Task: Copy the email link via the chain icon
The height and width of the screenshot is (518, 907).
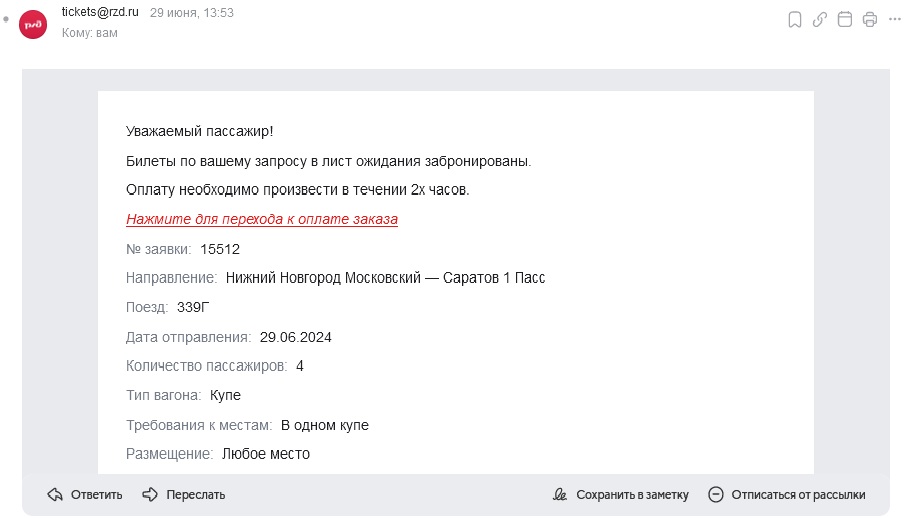Action: click(x=820, y=19)
